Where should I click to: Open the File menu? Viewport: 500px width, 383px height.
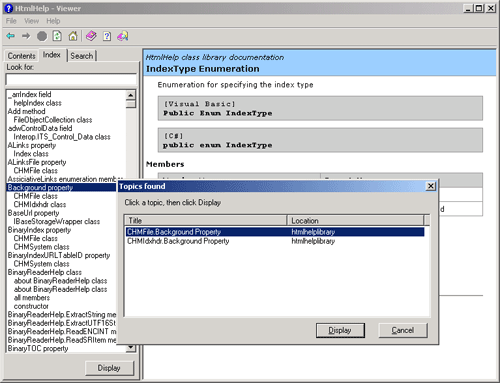pyautogui.click(x=11, y=21)
